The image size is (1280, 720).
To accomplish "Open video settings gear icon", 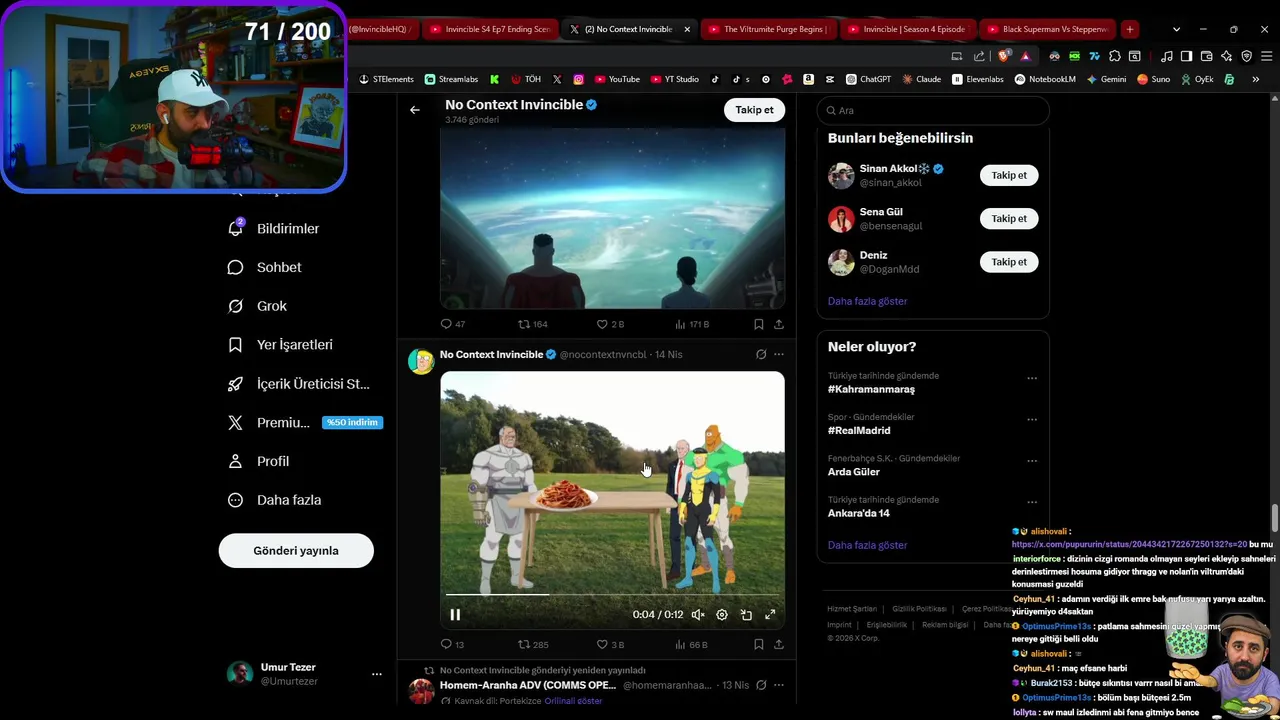I will point(722,615).
